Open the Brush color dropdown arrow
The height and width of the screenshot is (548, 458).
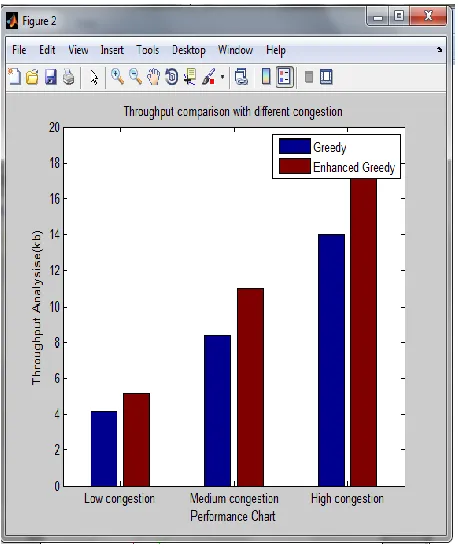(222, 76)
